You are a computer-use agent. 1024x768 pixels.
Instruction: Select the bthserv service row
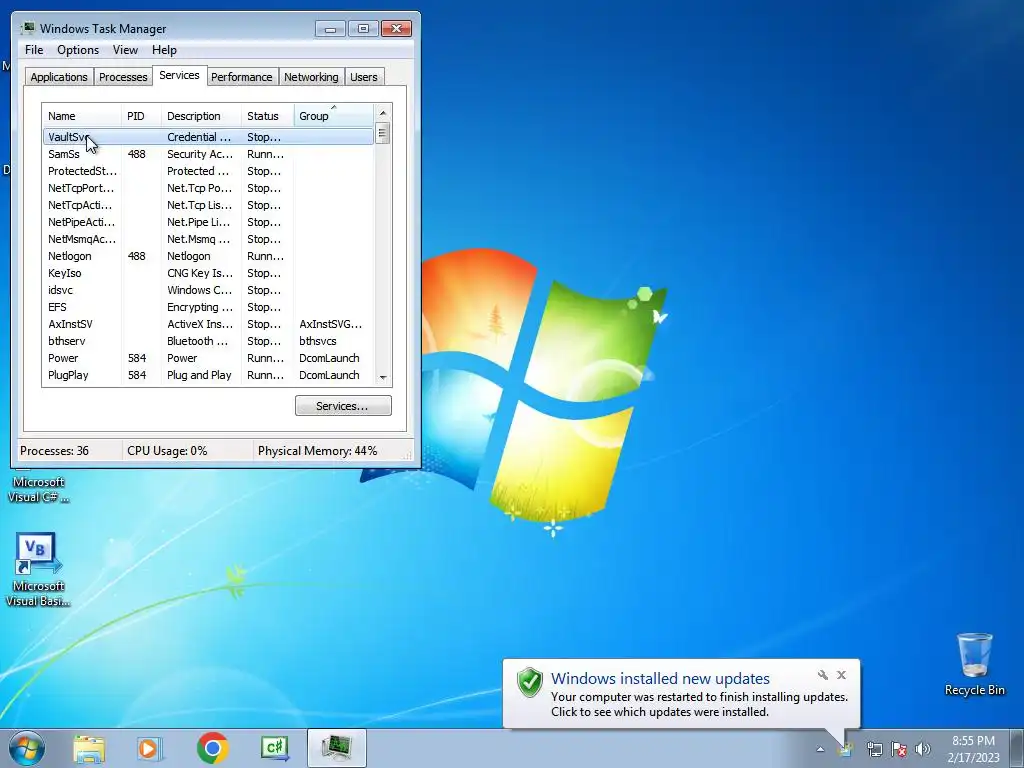(208, 341)
